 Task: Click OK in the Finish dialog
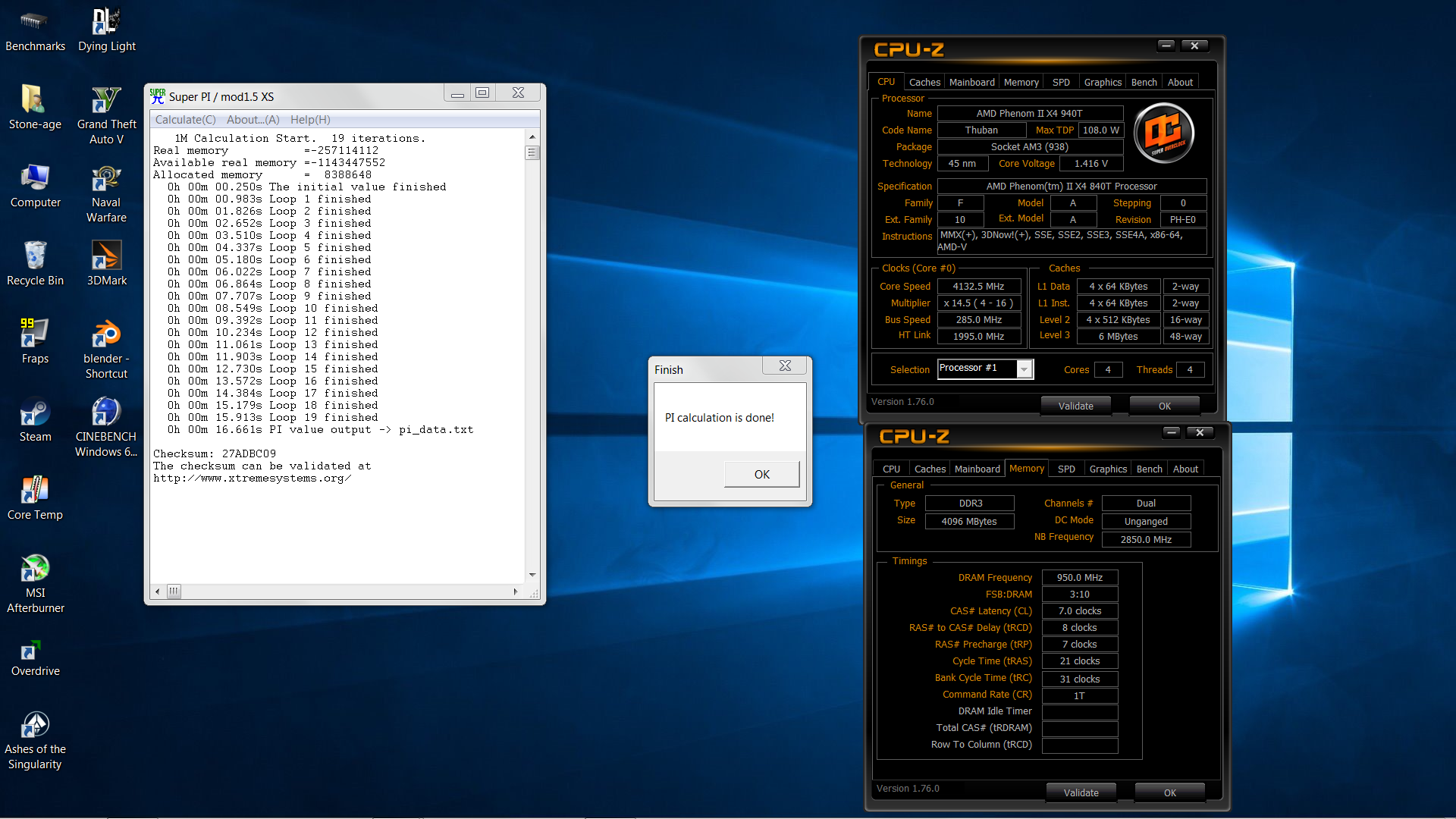coord(761,474)
